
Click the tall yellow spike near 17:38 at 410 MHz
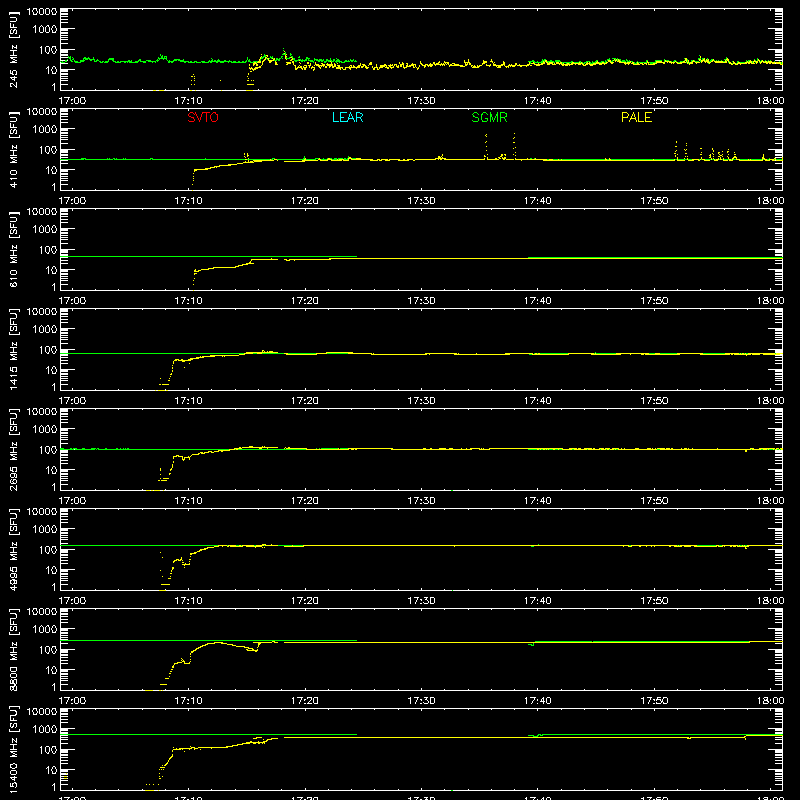[514, 146]
